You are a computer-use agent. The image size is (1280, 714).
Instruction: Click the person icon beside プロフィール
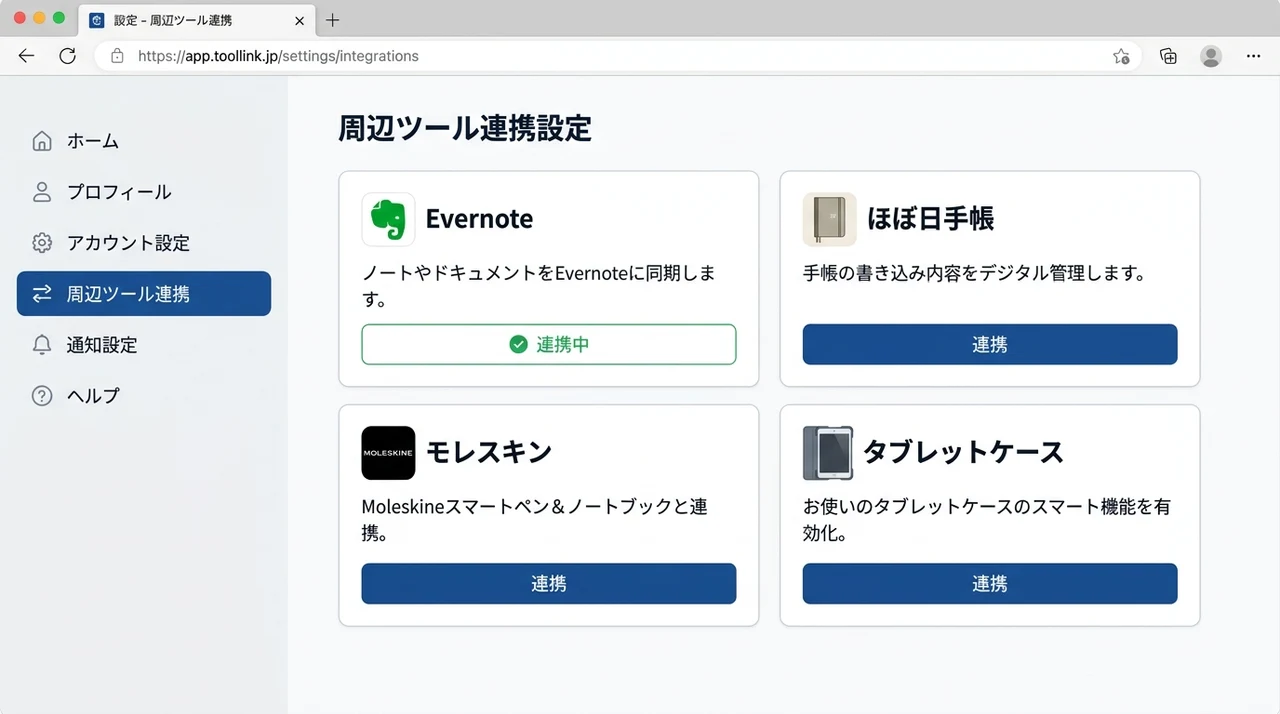pos(42,192)
